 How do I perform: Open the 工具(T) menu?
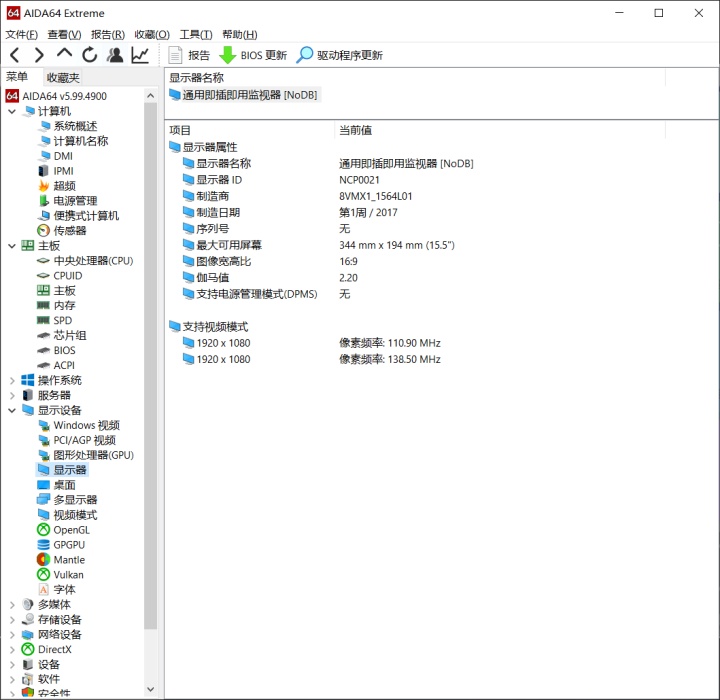pos(196,34)
